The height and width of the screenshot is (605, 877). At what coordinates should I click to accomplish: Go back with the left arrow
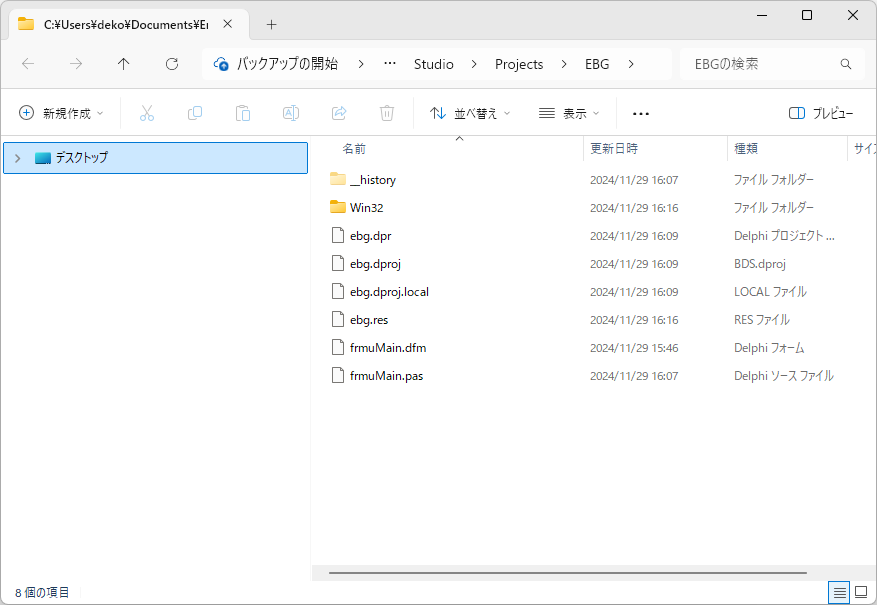pos(28,64)
